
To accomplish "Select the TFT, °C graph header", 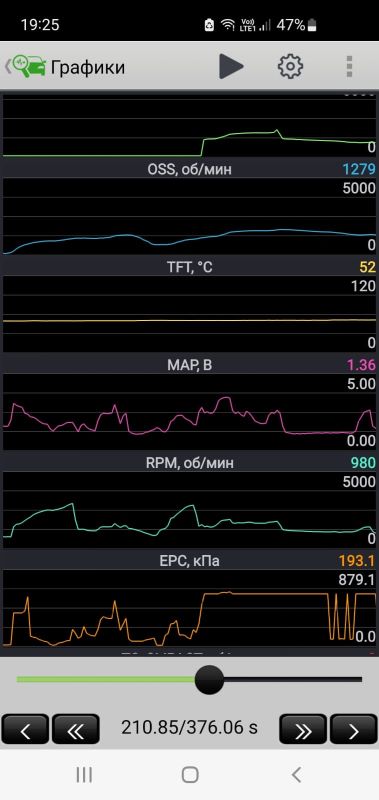I will (x=189, y=267).
